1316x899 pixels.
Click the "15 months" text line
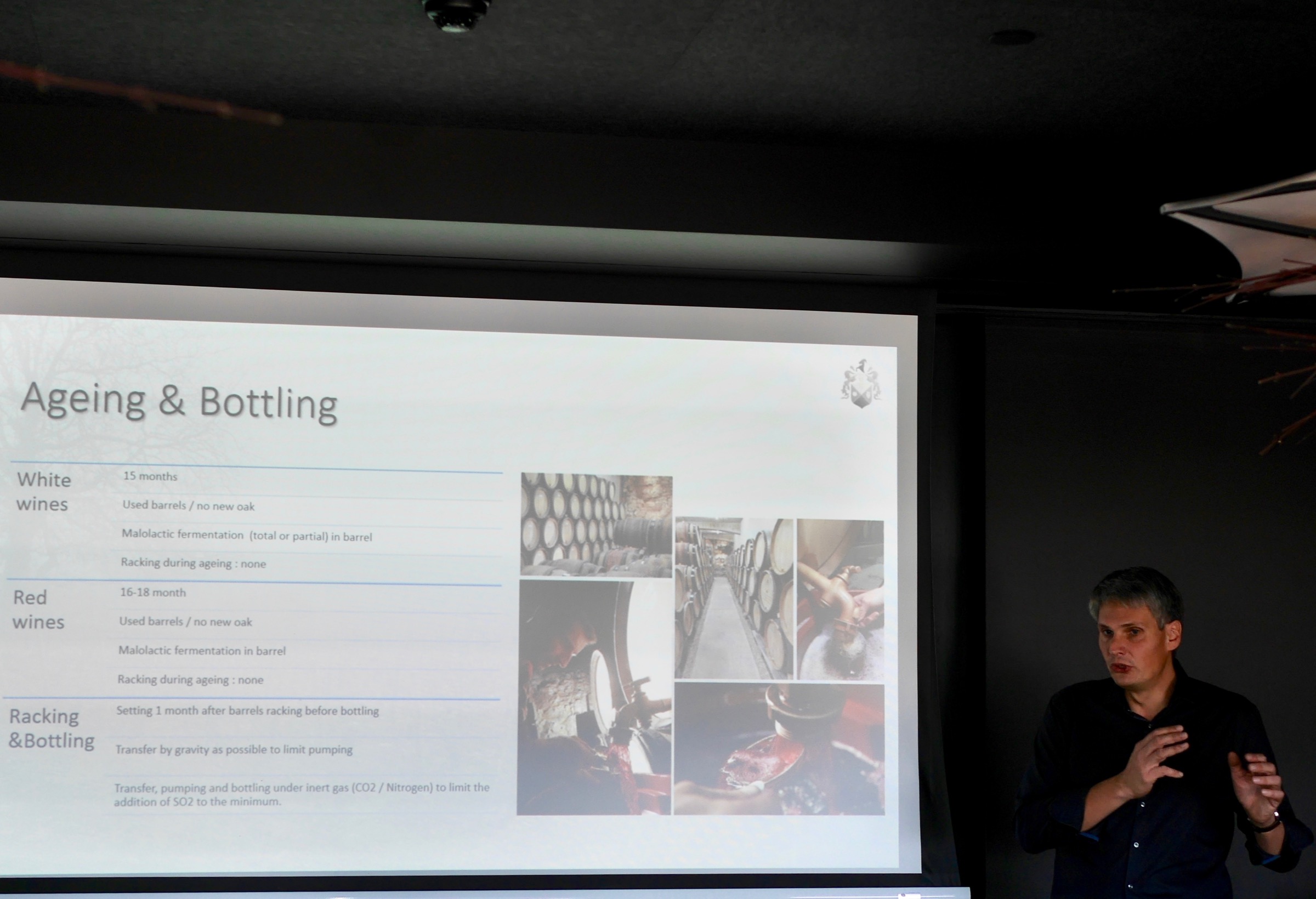(x=150, y=476)
